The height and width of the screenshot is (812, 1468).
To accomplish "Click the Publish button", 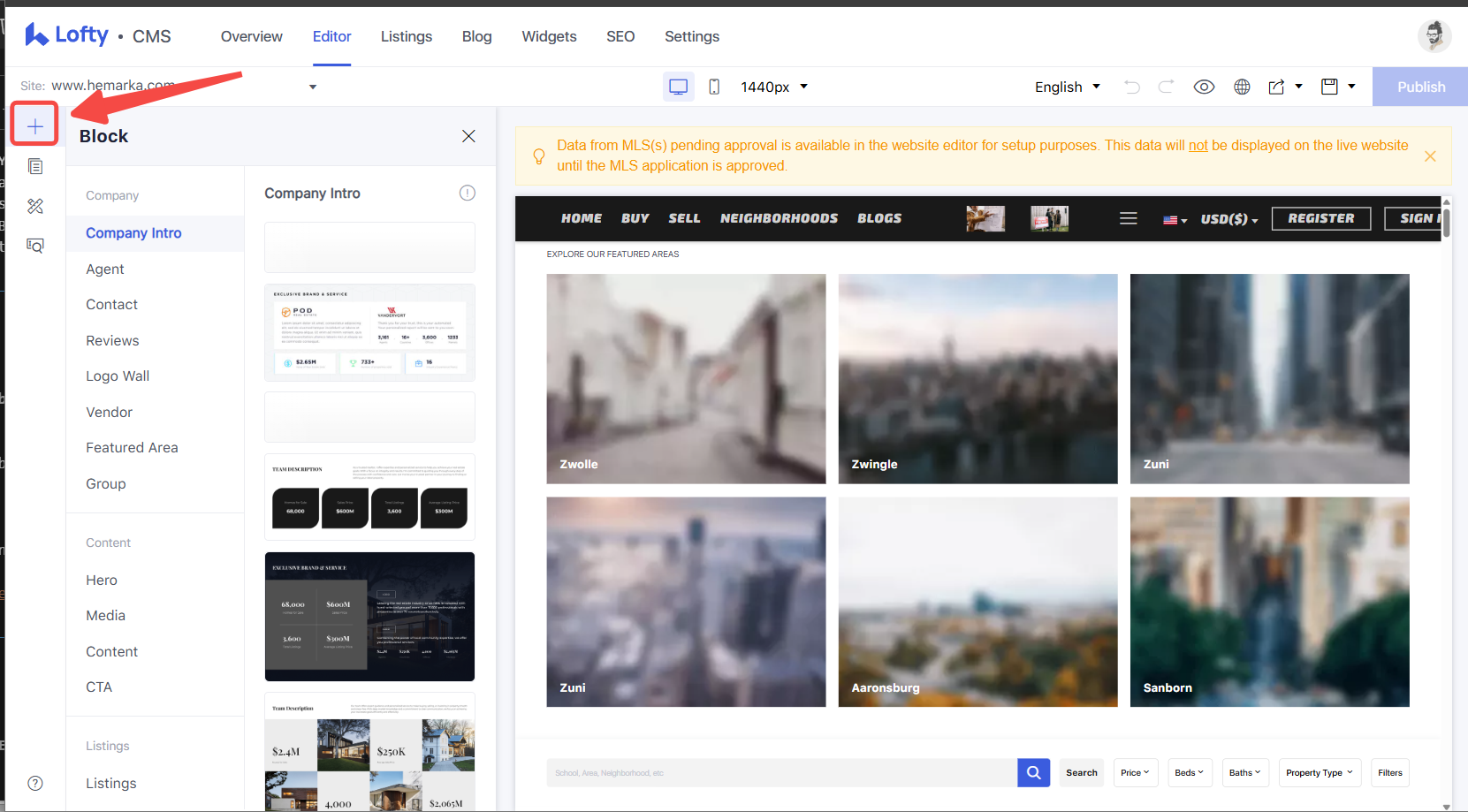I will pos(1420,87).
